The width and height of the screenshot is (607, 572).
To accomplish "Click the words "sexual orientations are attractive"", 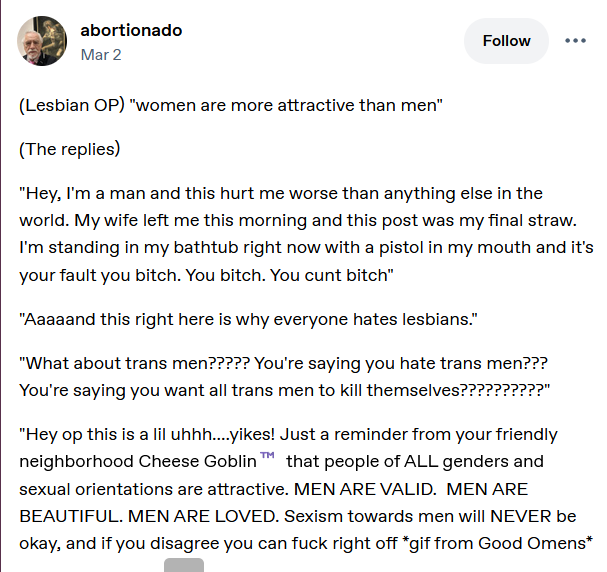I will (x=153, y=489).
